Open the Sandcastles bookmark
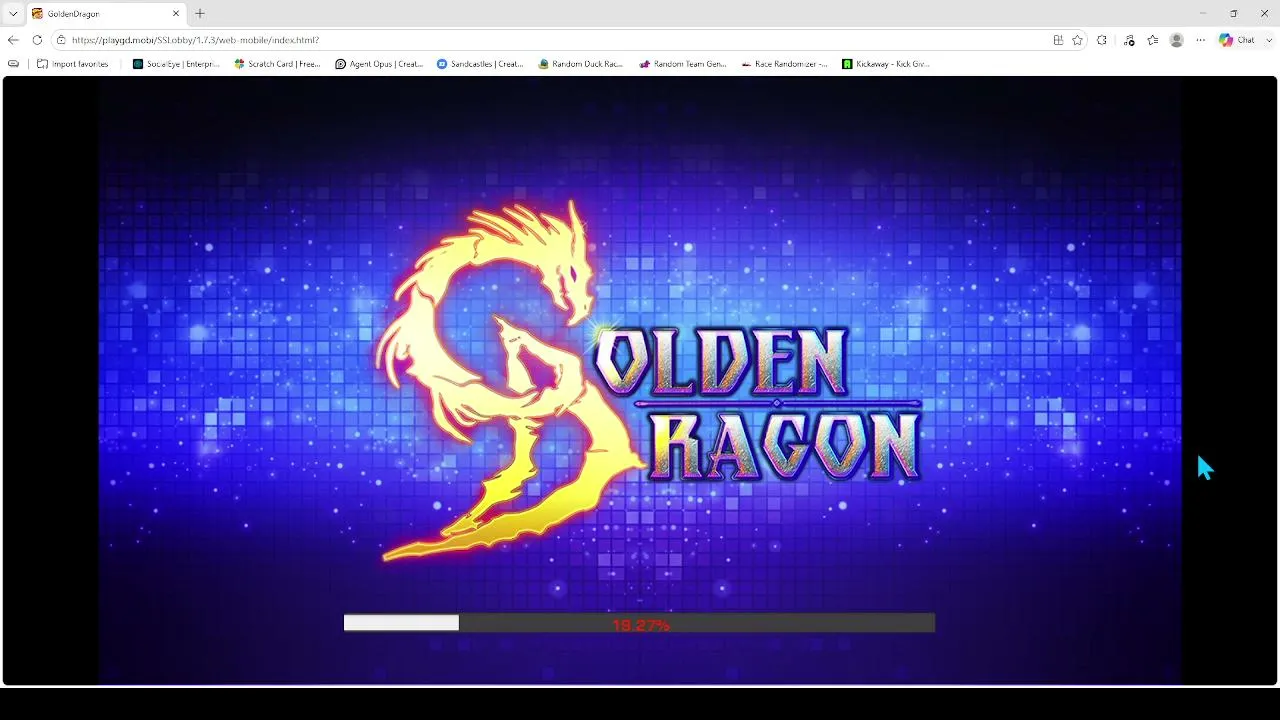This screenshot has height=720, width=1280. (480, 64)
